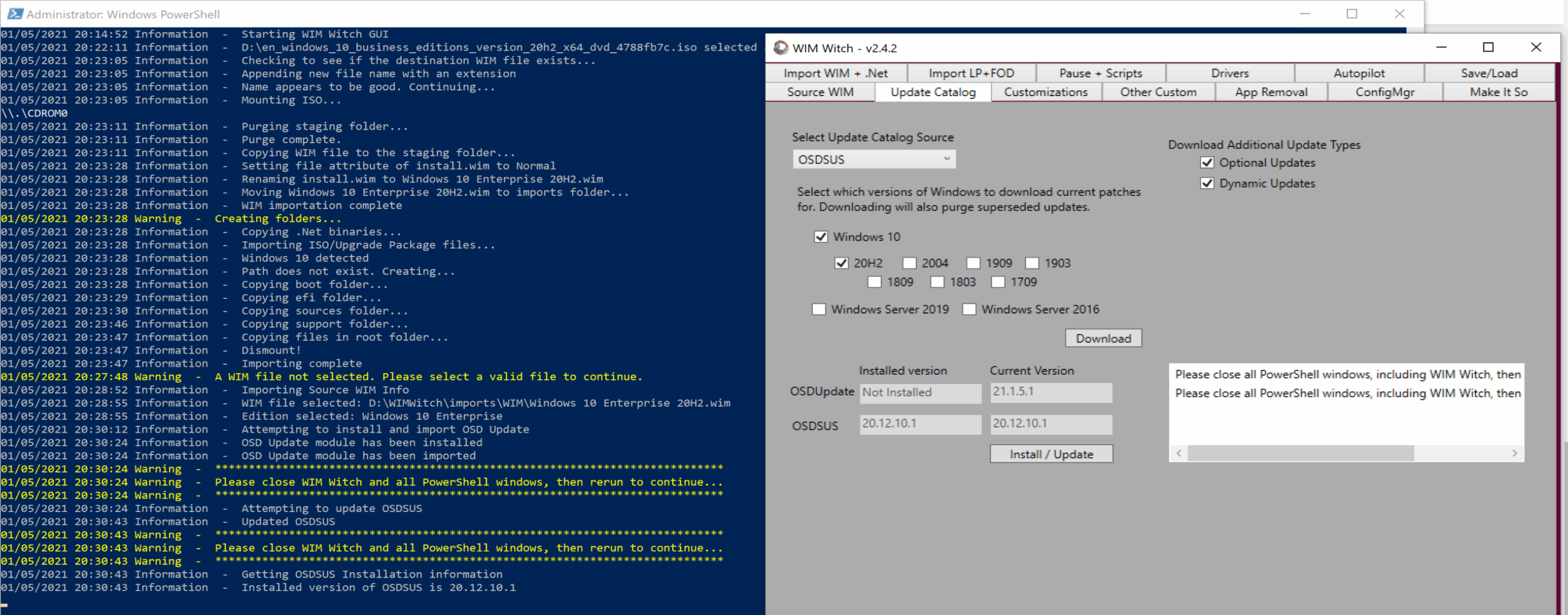Open the Update Catalog Source dropdown
Viewport: 1568px width, 615px height.
873,159
